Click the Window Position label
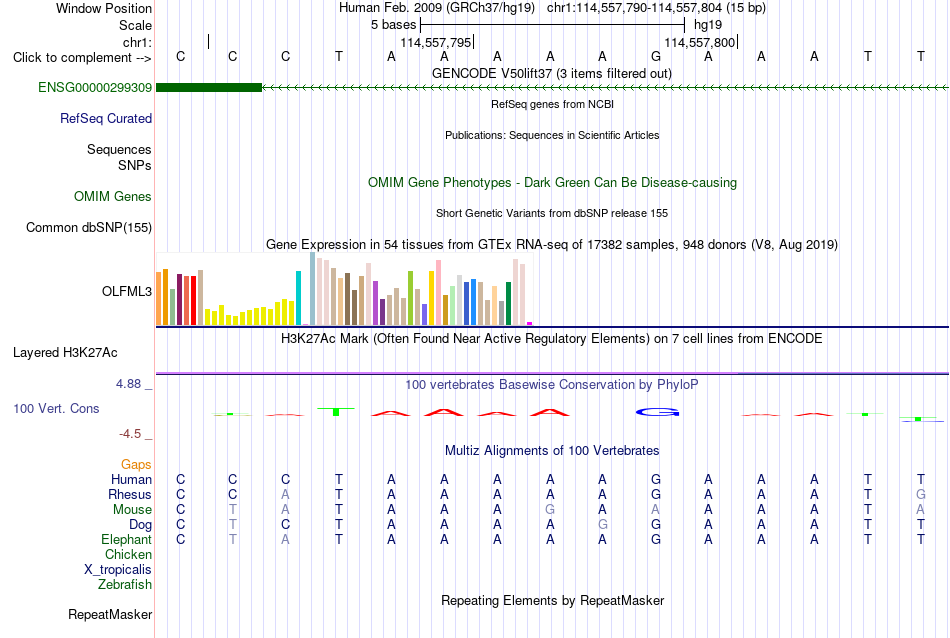 (104, 8)
